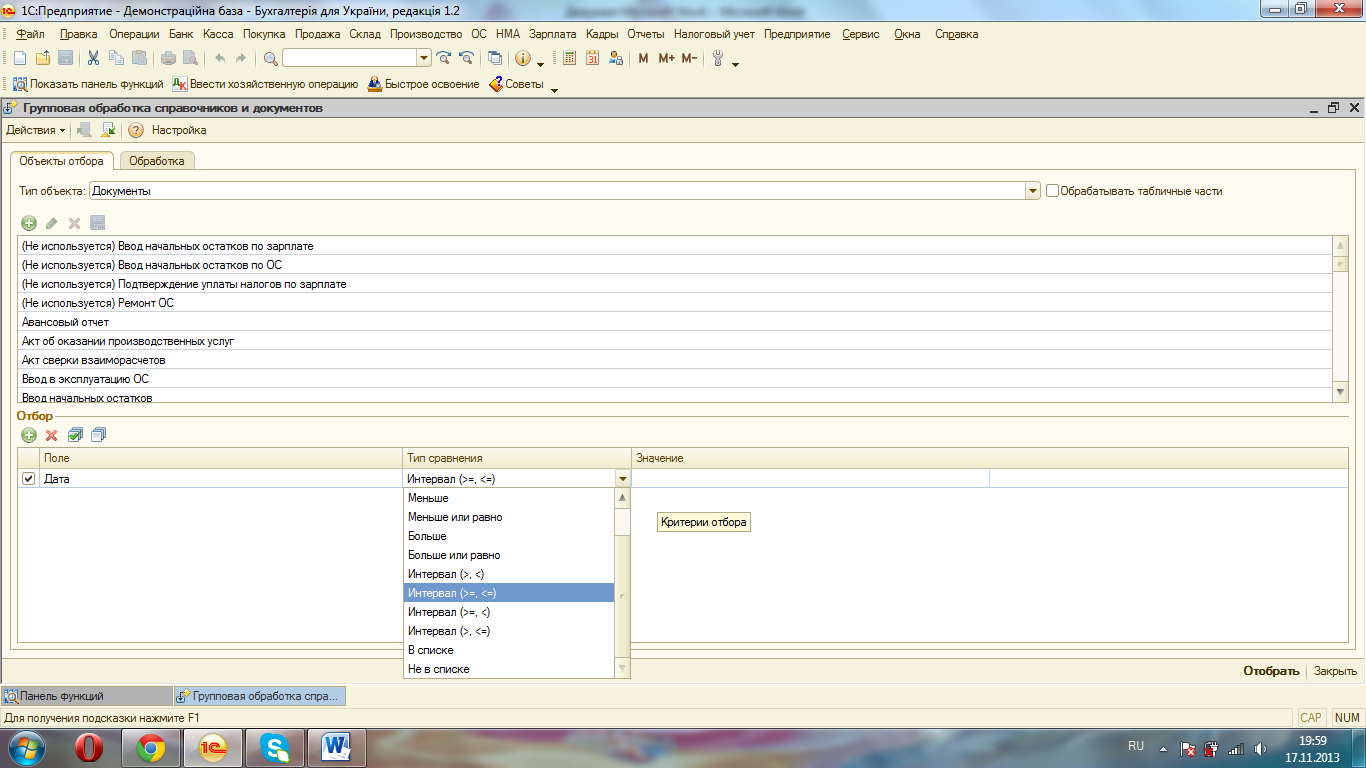Open the Операции menu
Viewport: 1366px width, 768px height.
(x=134, y=34)
